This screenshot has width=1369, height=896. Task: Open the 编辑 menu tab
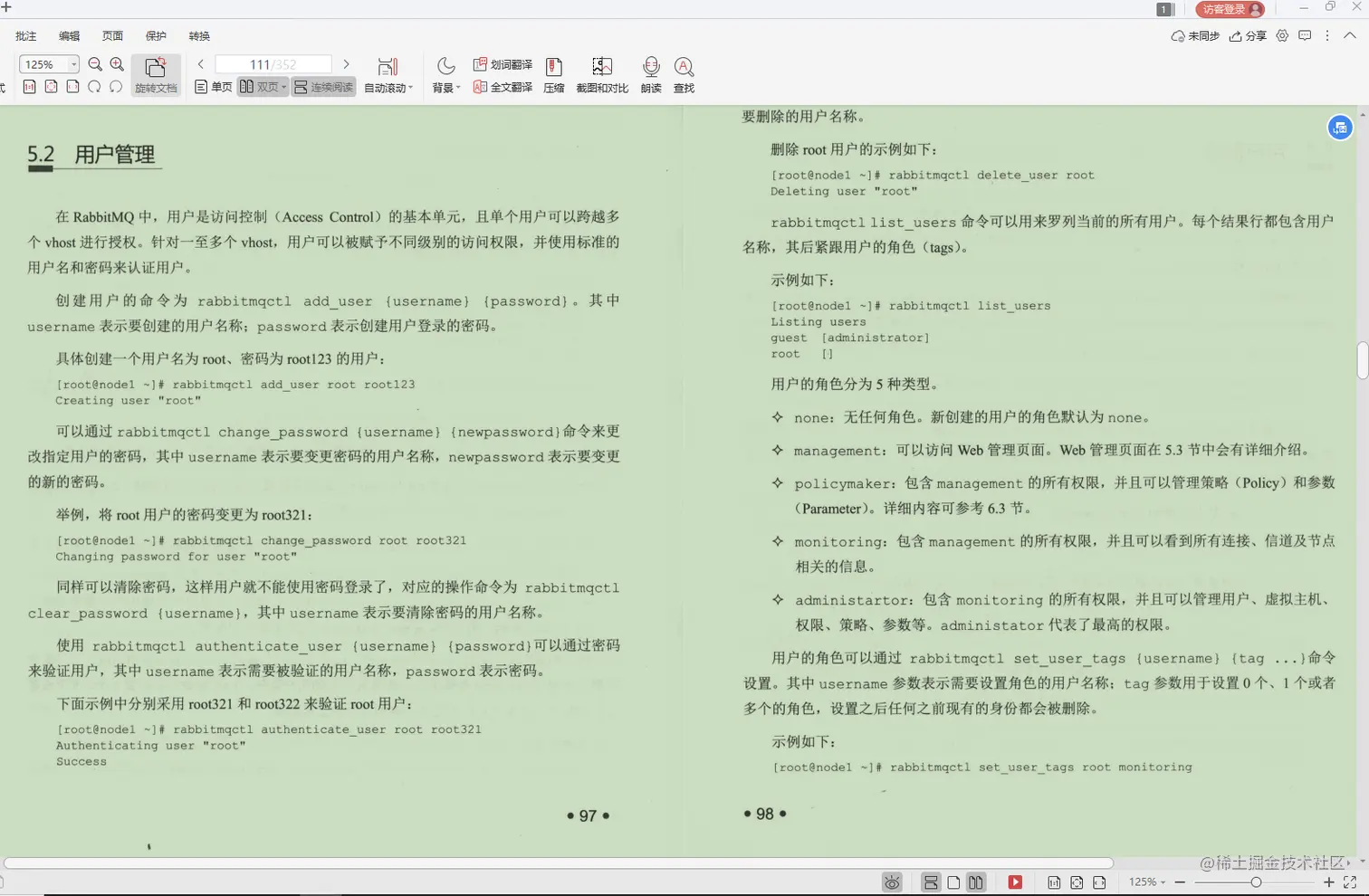pyautogui.click(x=70, y=36)
